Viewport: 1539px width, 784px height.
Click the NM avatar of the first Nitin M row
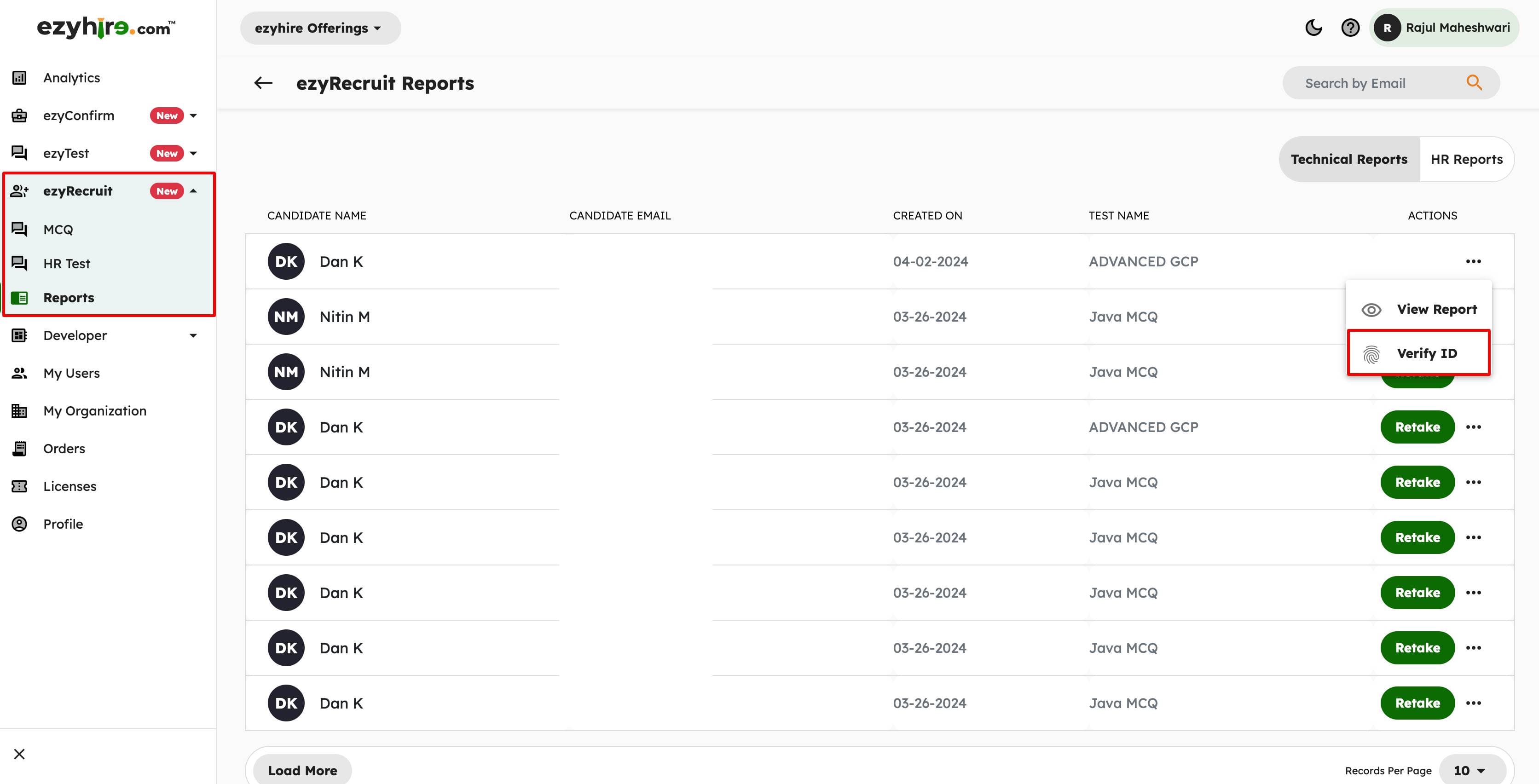click(286, 317)
